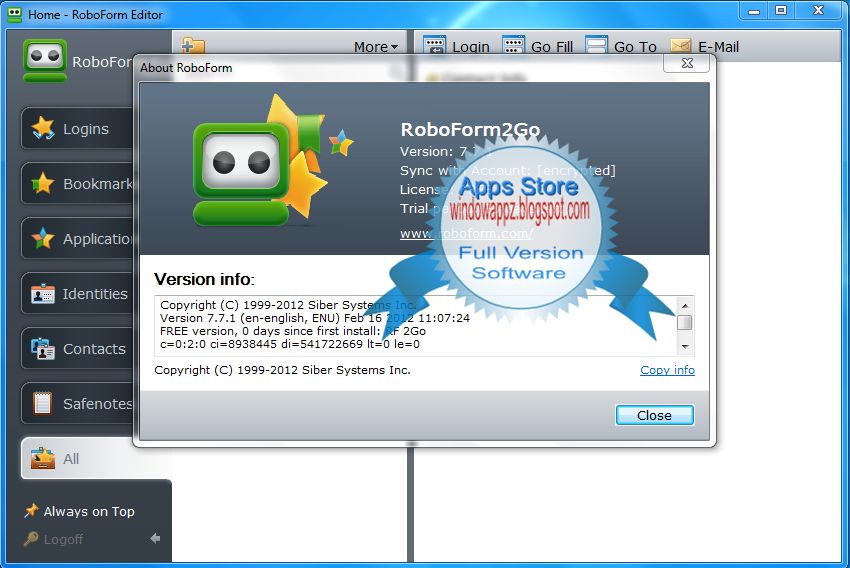Click the 'Version 7.7.1 (en-english, ENU)' line
This screenshot has height=568, width=850.
(x=314, y=318)
